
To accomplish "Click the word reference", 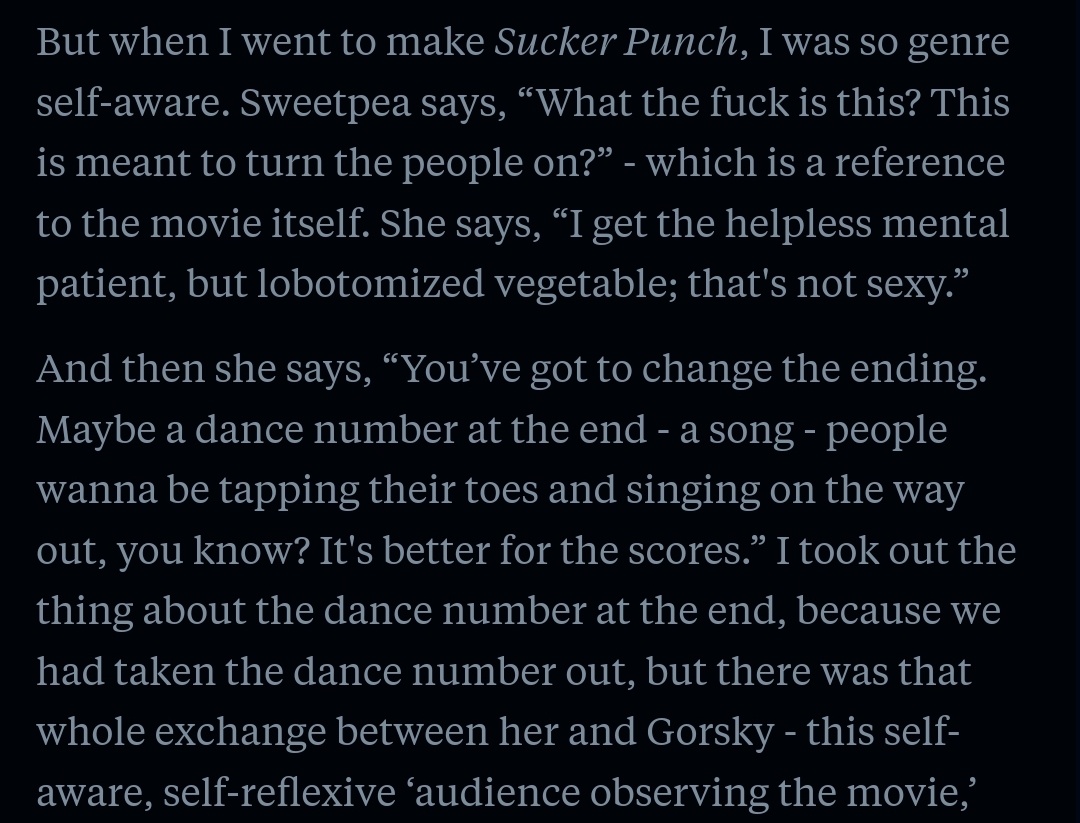I will tap(920, 163).
